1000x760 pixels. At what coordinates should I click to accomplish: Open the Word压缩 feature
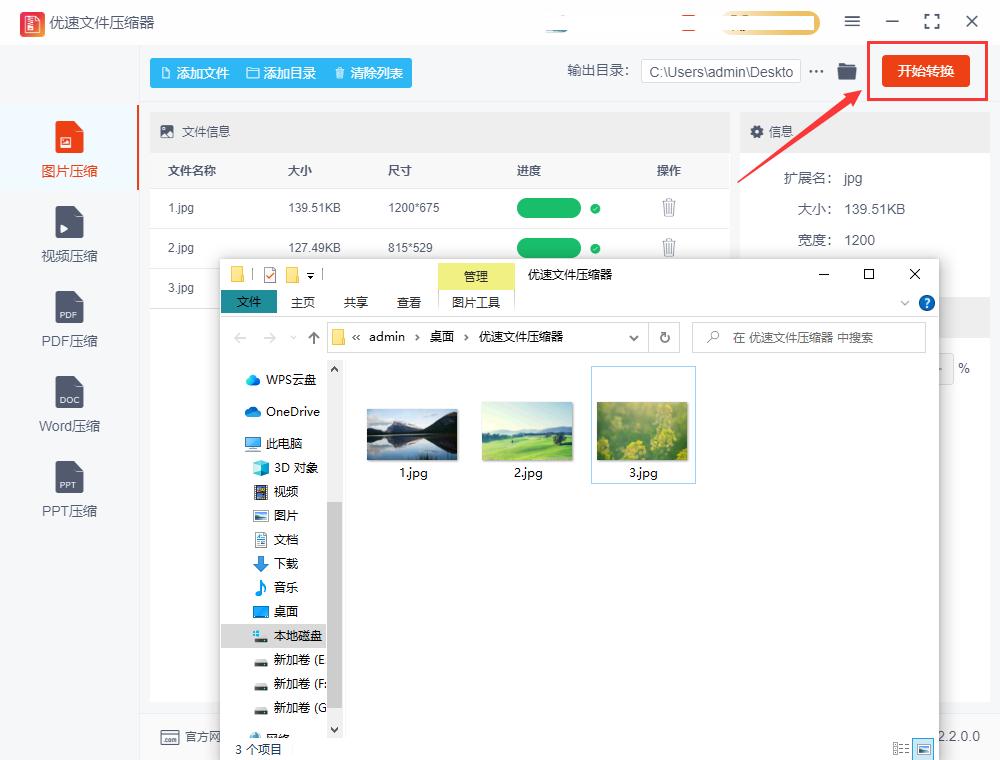(x=68, y=403)
